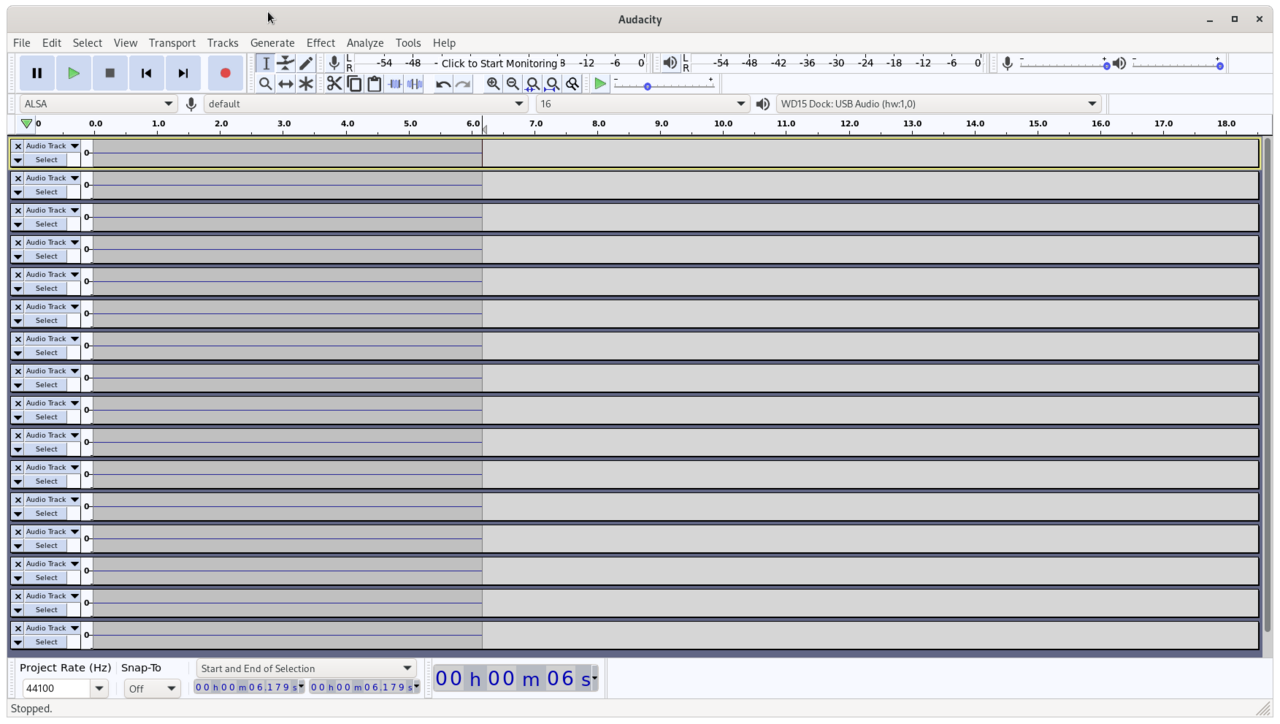Click the Play-at-speed green icon
Image resolution: width=1280 pixels, height=724 pixels.
coord(600,84)
